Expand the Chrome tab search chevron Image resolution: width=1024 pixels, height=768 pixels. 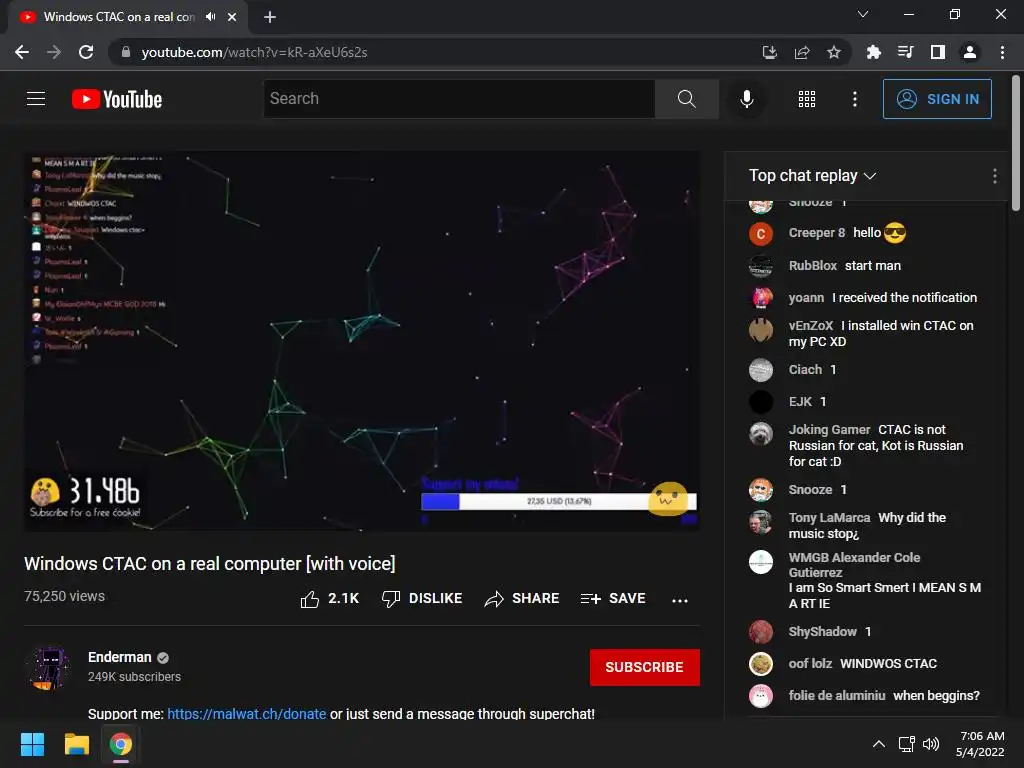(863, 14)
